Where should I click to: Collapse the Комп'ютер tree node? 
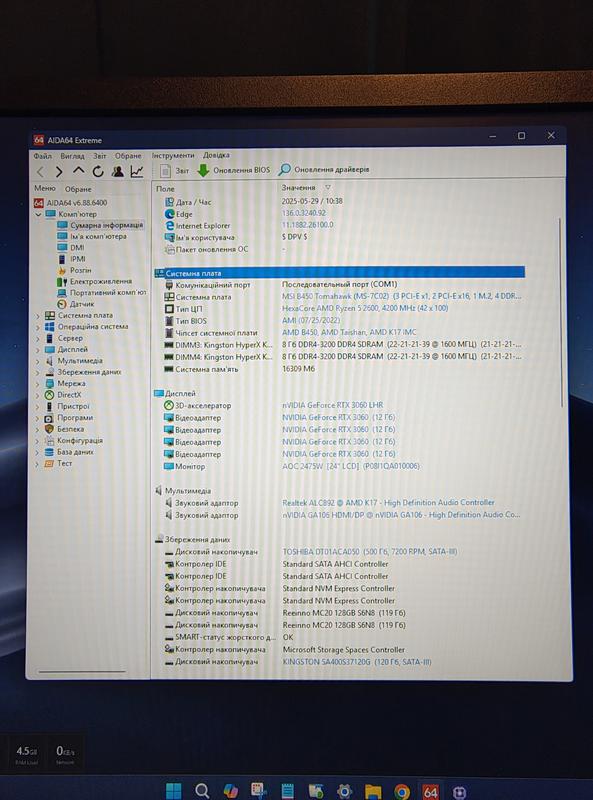38,214
